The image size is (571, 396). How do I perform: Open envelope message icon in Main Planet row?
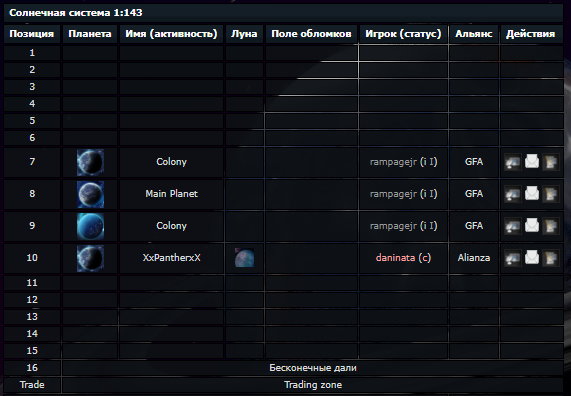pyautogui.click(x=532, y=193)
